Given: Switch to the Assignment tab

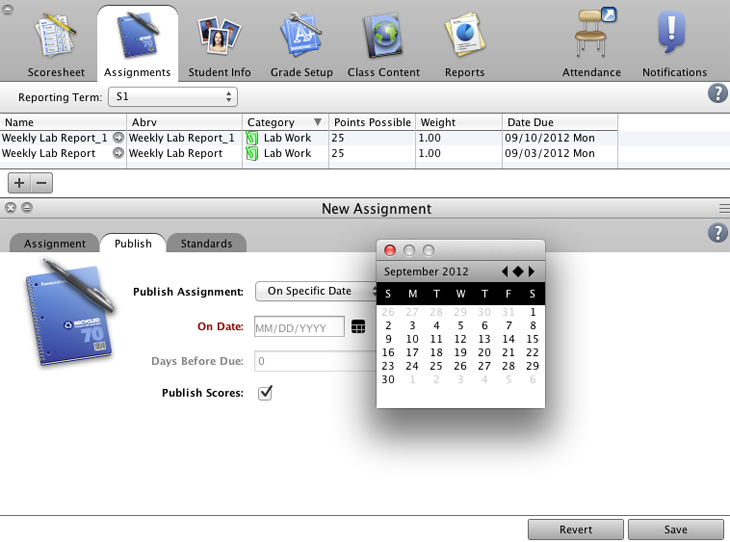Looking at the screenshot, I should pyautogui.click(x=55, y=244).
